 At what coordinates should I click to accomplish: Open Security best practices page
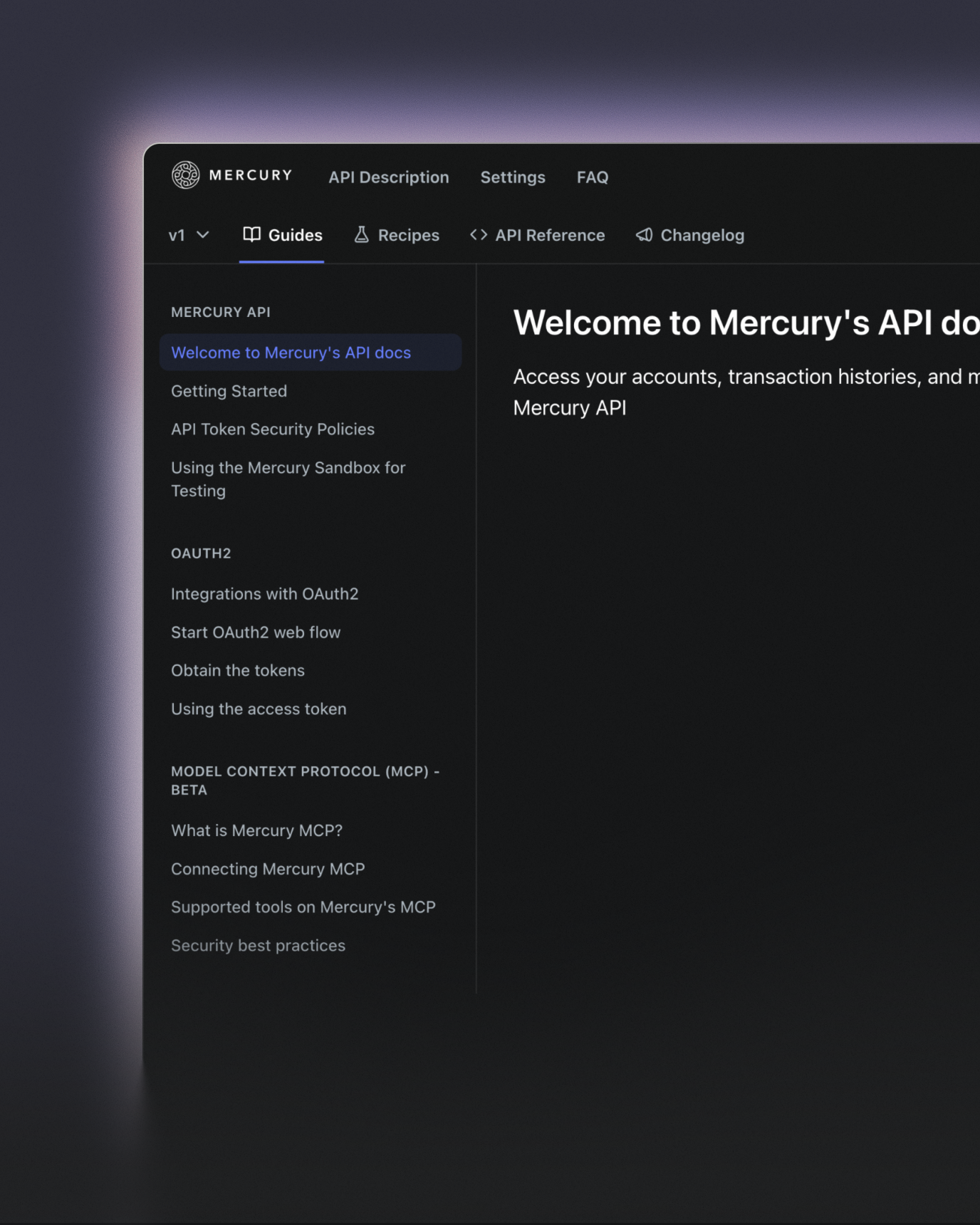(259, 946)
